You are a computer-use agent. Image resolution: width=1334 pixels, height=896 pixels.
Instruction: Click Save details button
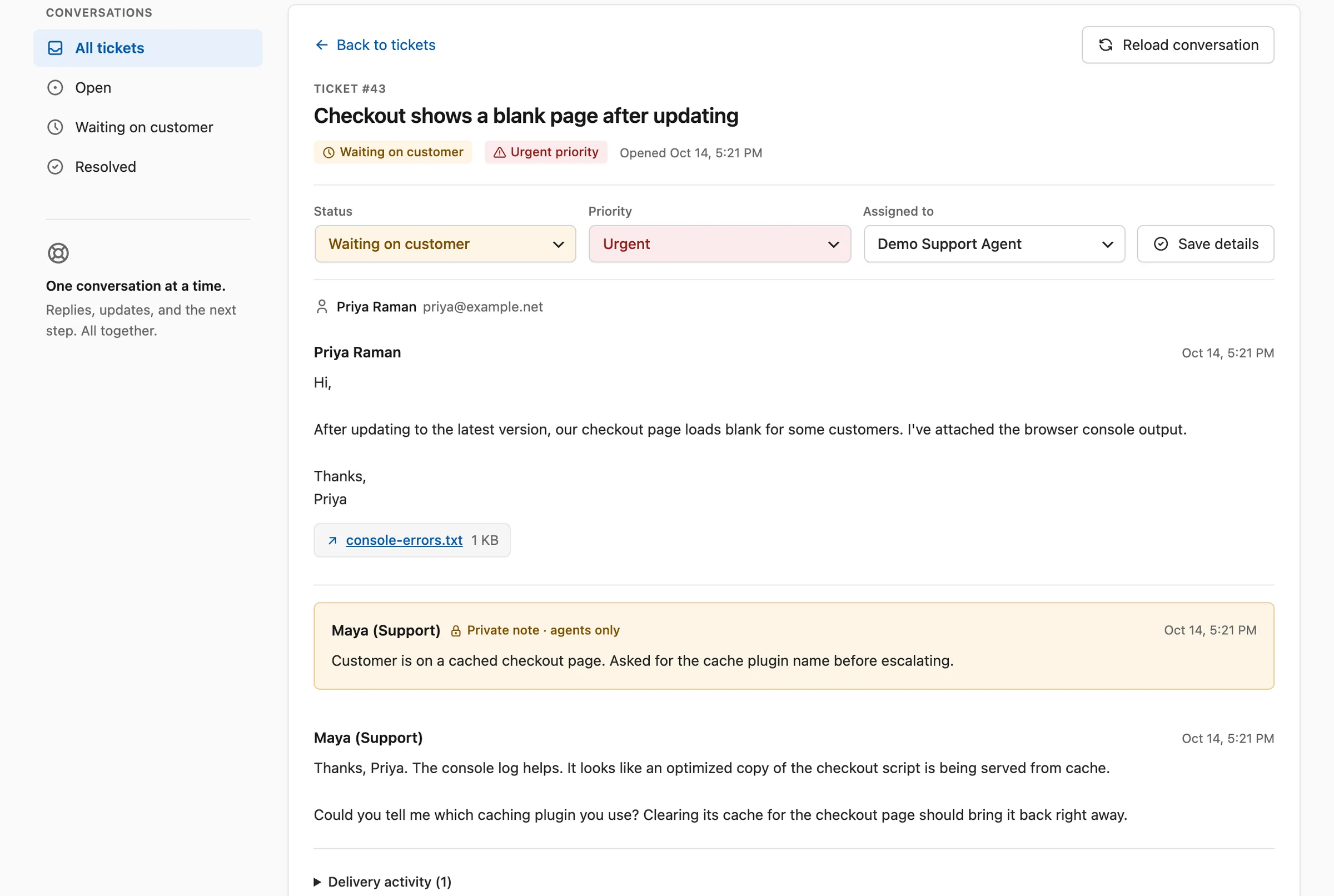click(x=1205, y=244)
